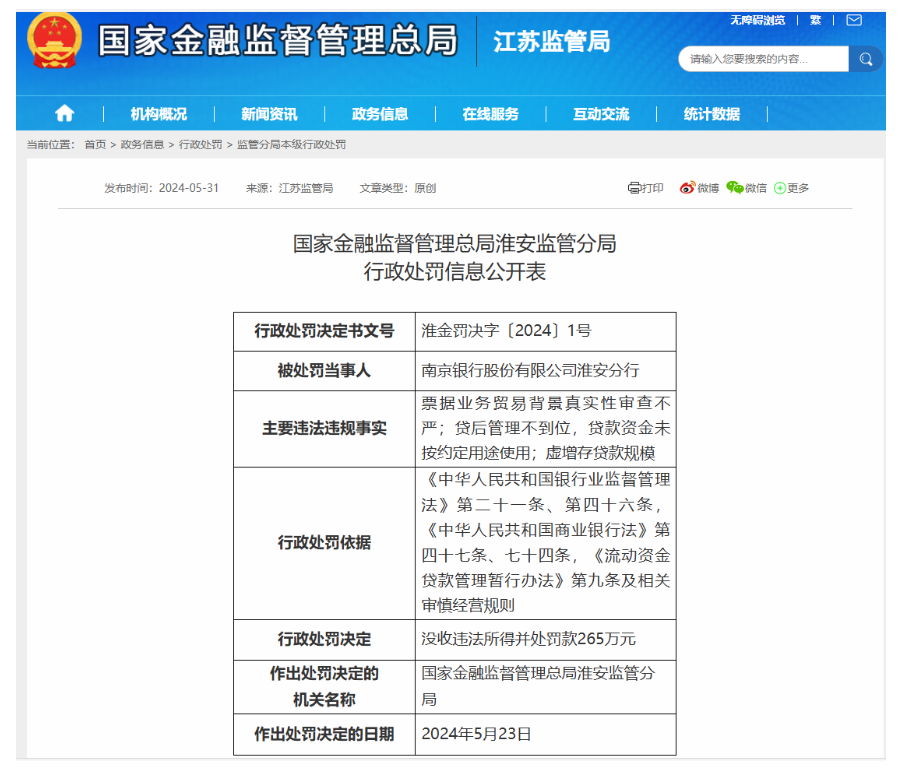Open the 政务信息 navigation menu
This screenshot has height=777, width=900.
coord(380,114)
